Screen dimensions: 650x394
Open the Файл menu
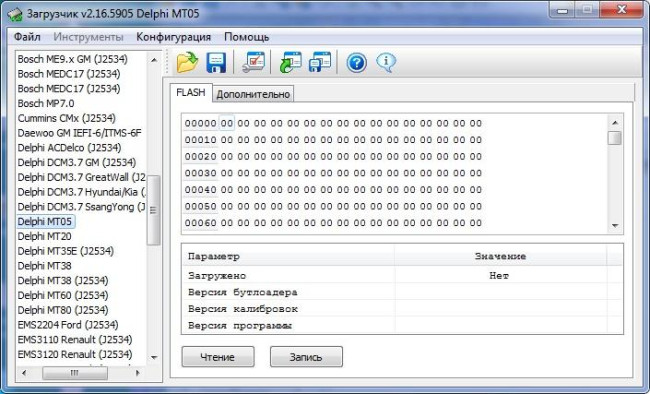tap(27, 37)
